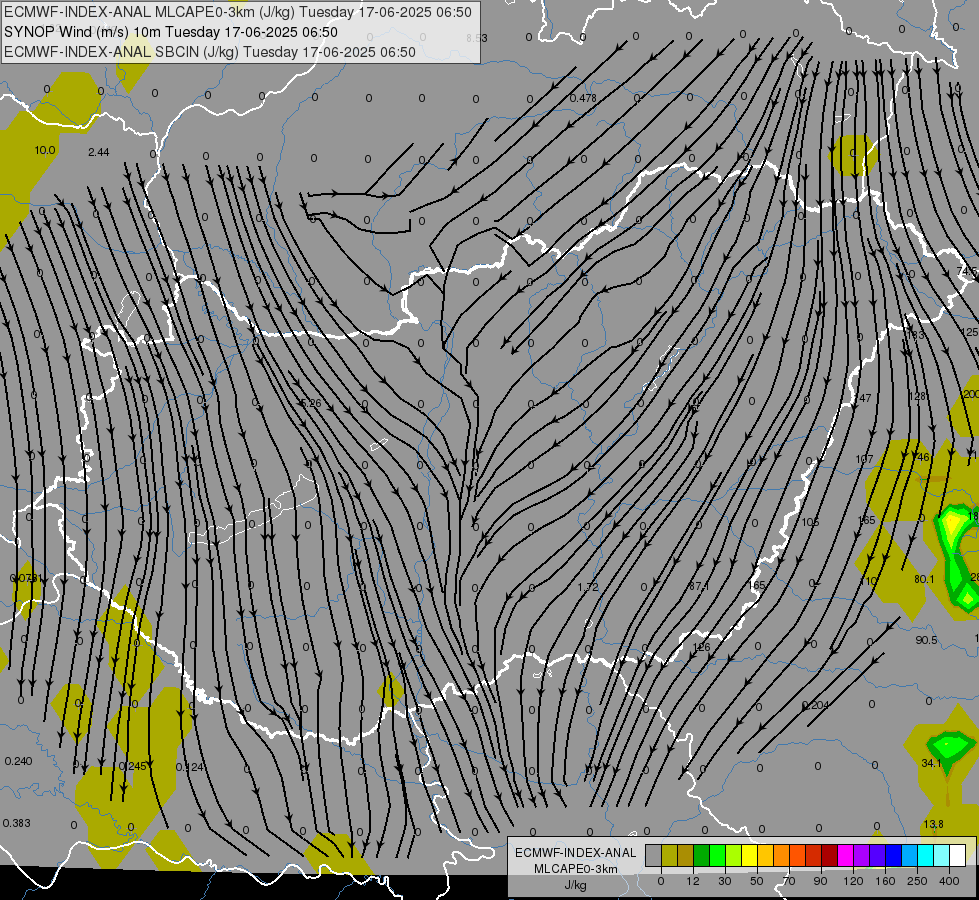Click the map value 74.5
Viewport: 979px width, 900px height.
pos(967,272)
